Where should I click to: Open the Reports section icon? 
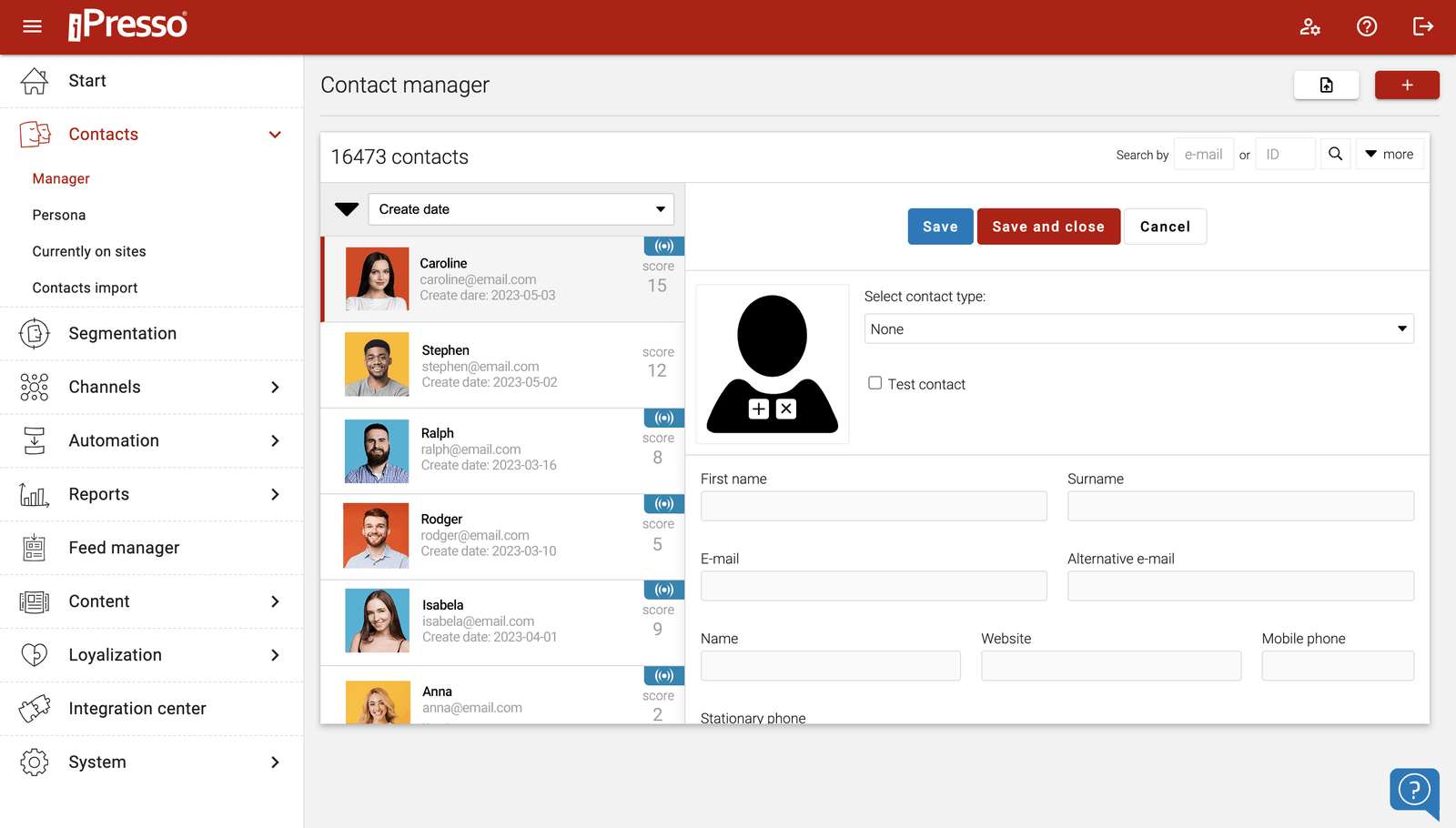pyautogui.click(x=34, y=494)
